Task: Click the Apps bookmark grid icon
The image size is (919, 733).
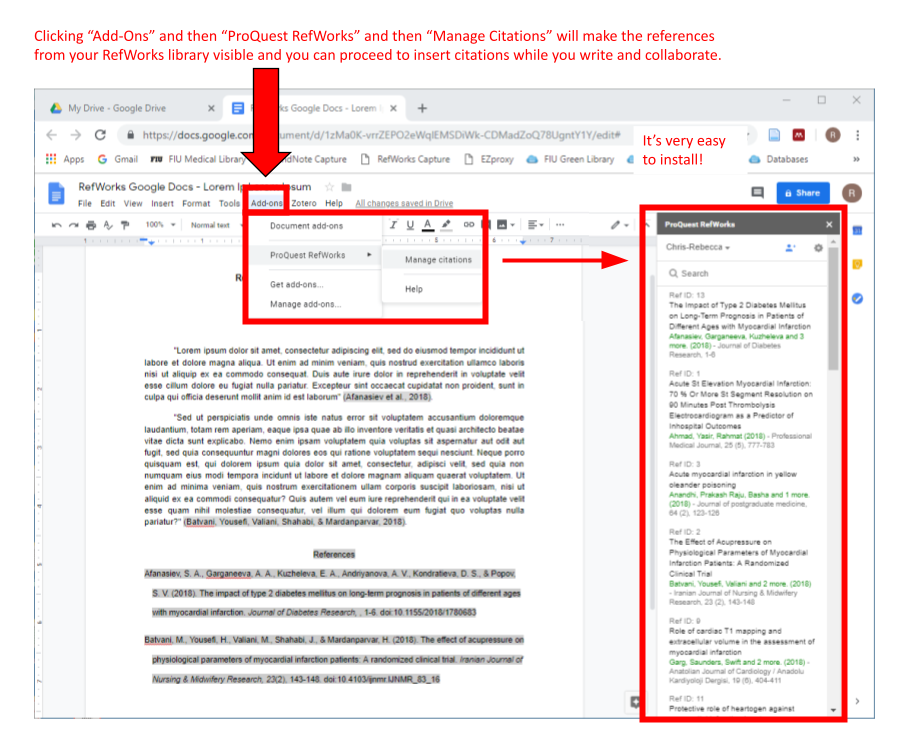Action: coord(52,159)
